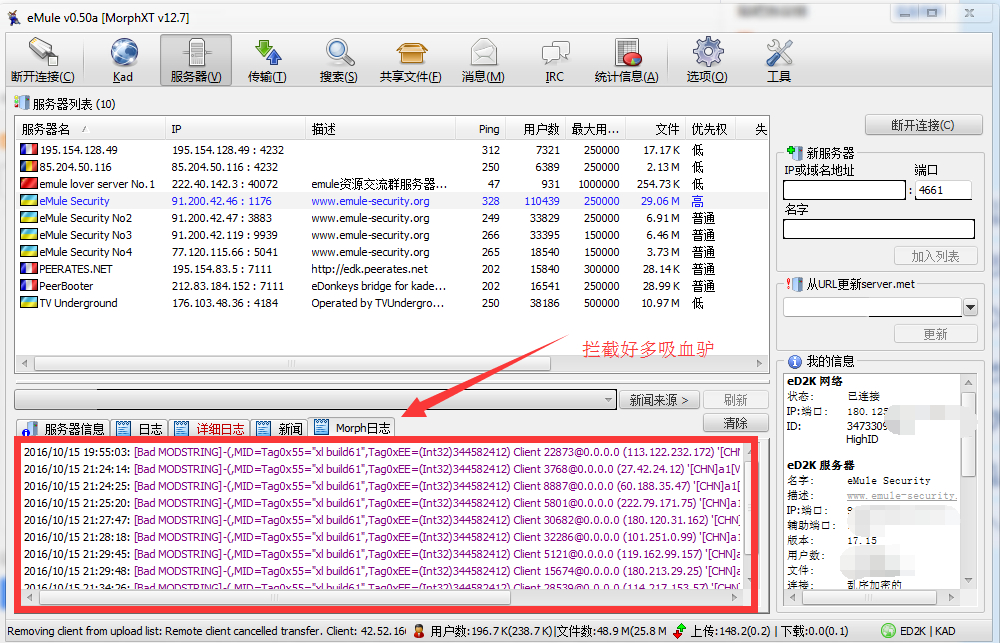Sort by Priority (优先权) column header
This screenshot has width=1000, height=643.
tap(710, 129)
